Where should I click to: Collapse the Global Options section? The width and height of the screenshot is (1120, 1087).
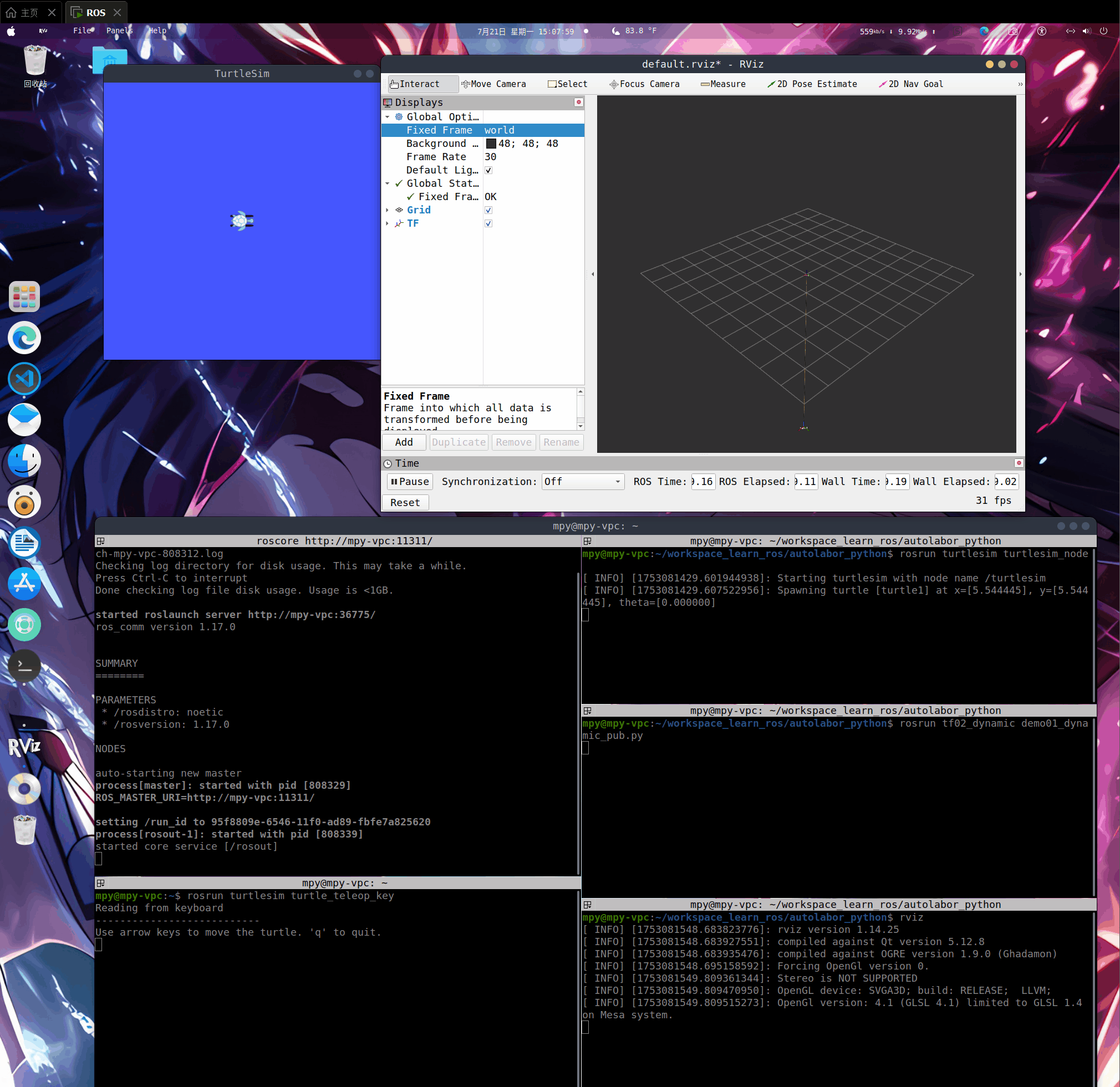(x=388, y=117)
